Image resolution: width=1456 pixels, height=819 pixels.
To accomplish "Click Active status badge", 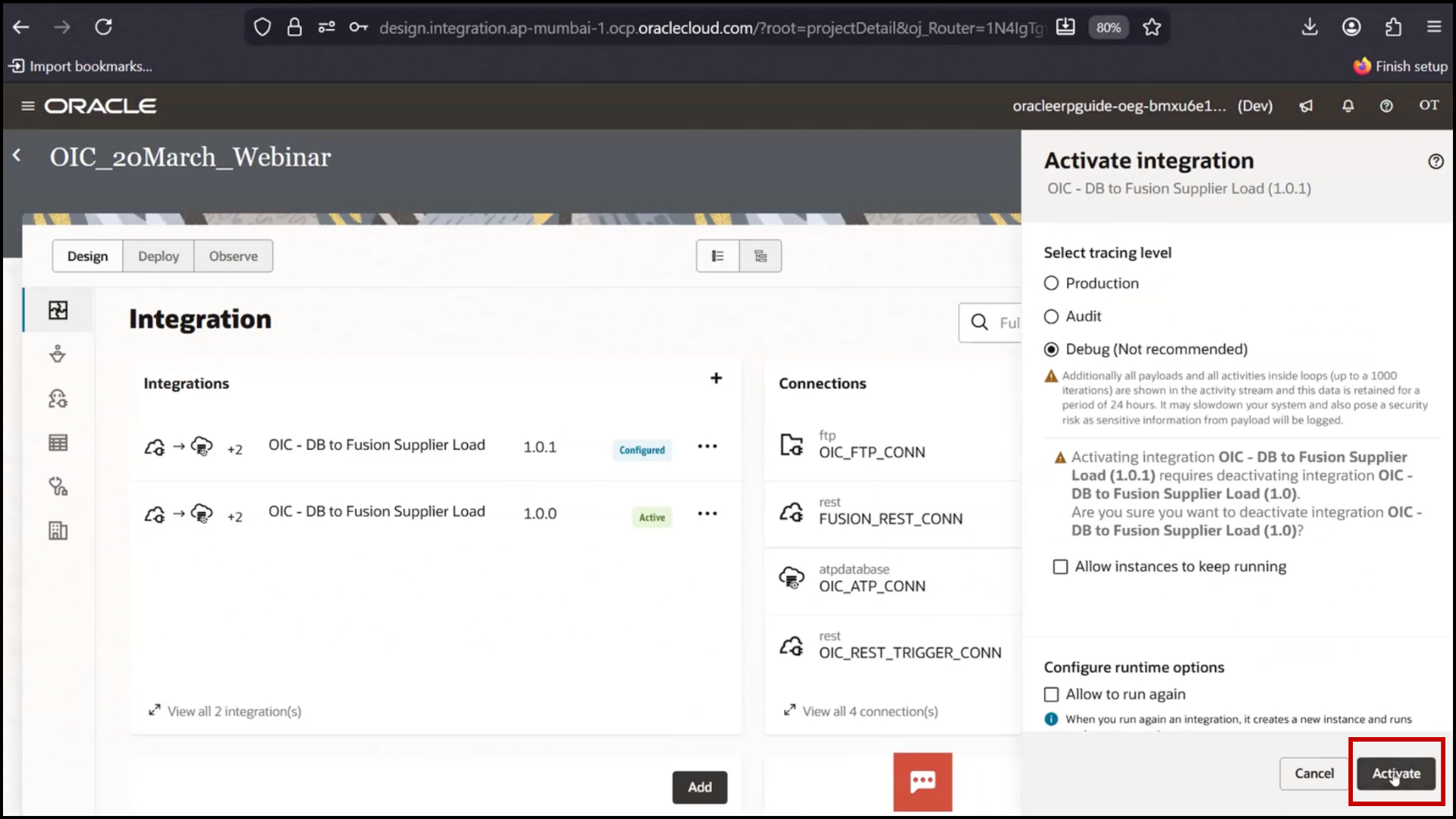I will (x=651, y=518).
